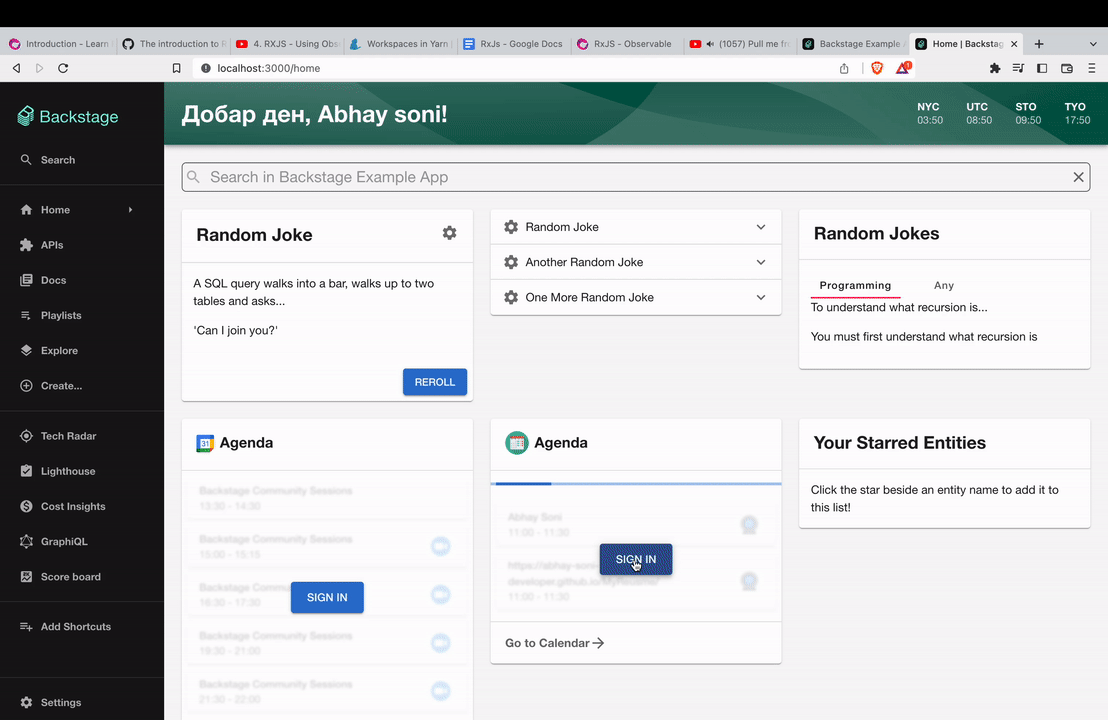Follow the Go to Calendar link

(x=554, y=643)
